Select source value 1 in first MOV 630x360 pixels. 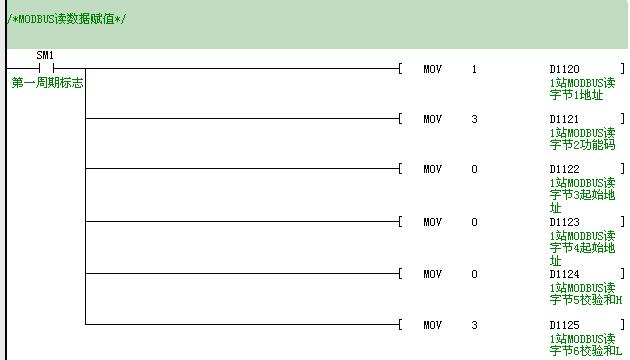click(474, 69)
